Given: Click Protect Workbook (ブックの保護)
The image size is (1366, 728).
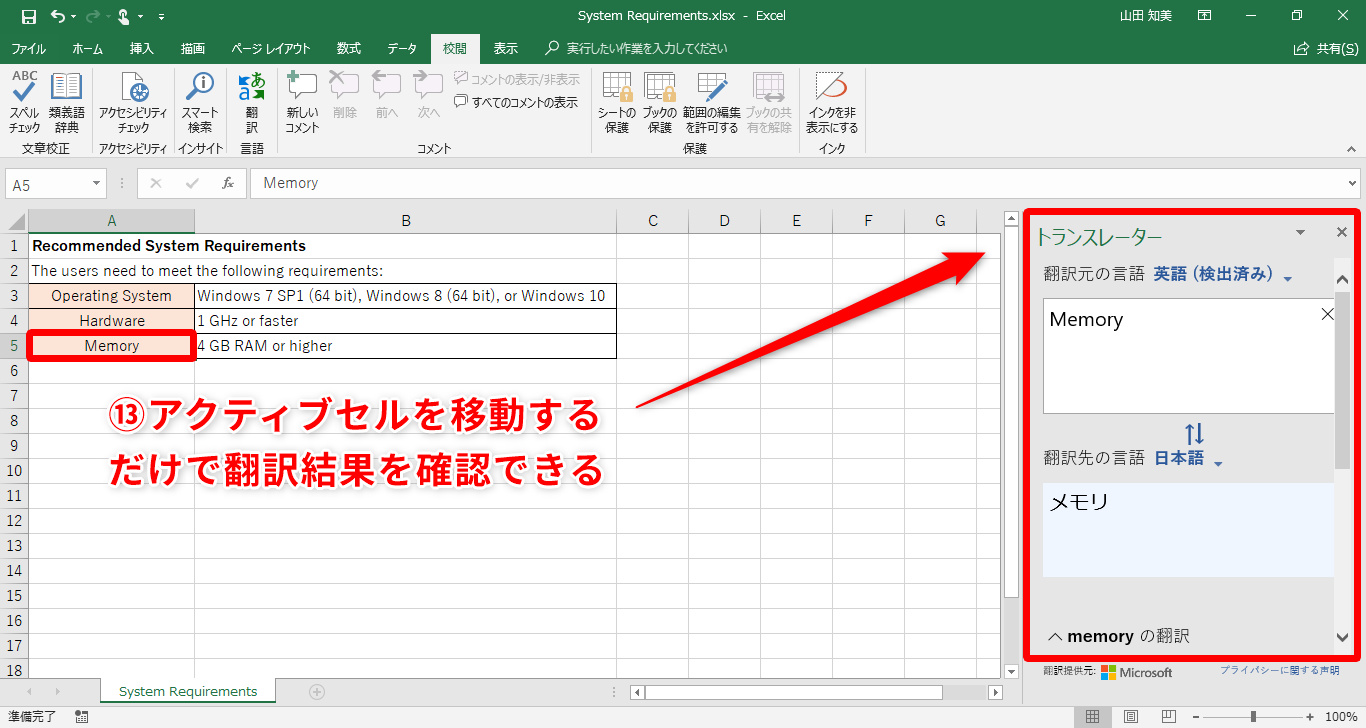Looking at the screenshot, I should point(660,102).
